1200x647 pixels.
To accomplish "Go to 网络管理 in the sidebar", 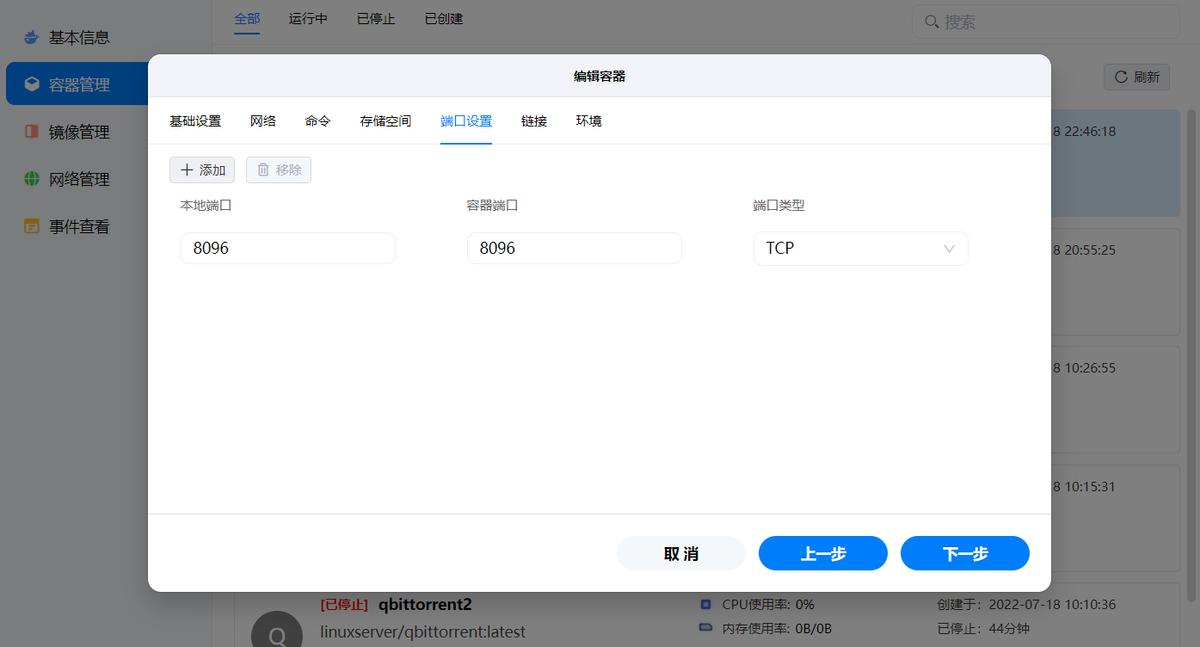I will tap(75, 179).
